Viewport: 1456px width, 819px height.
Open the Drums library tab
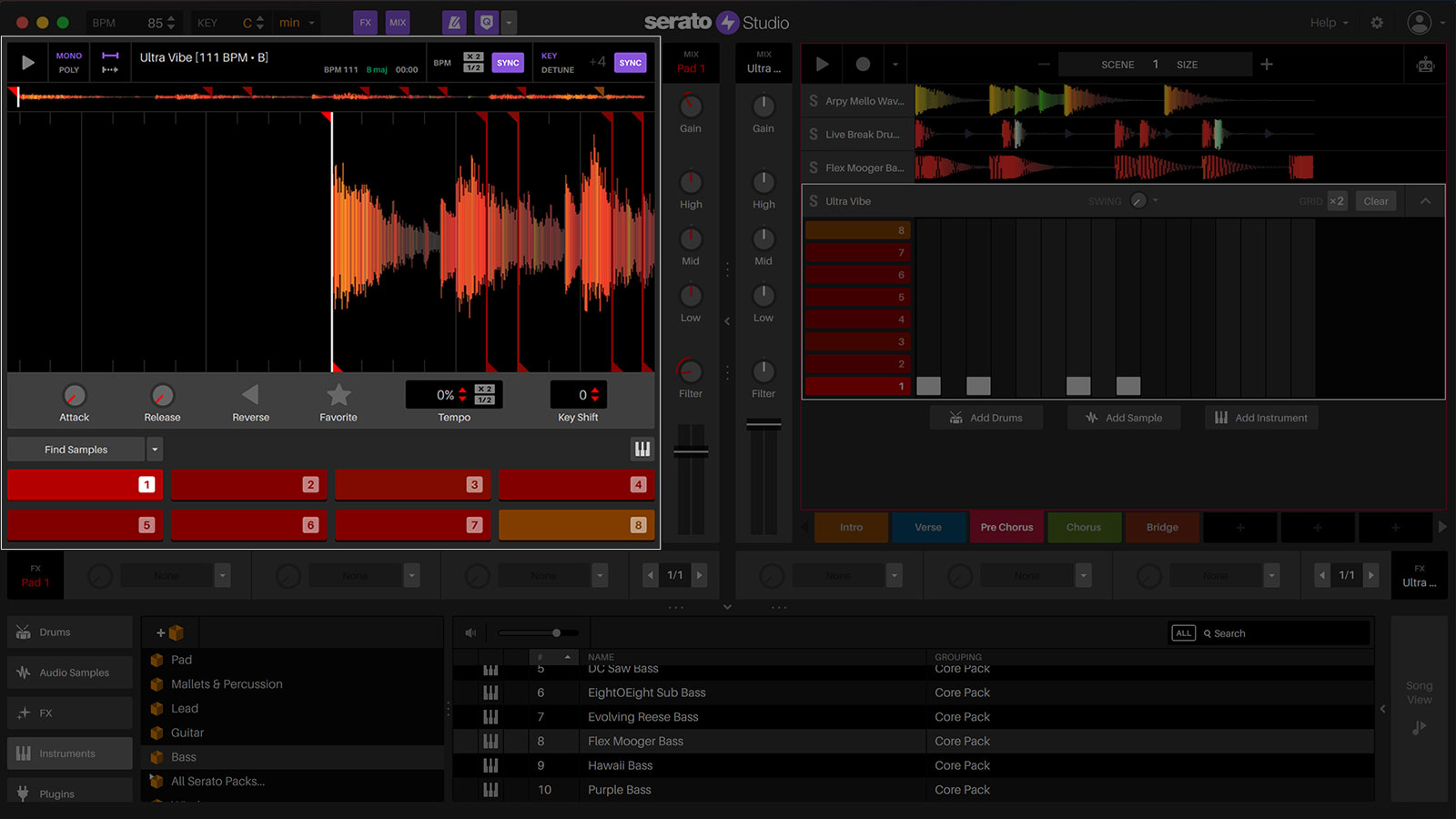point(70,632)
